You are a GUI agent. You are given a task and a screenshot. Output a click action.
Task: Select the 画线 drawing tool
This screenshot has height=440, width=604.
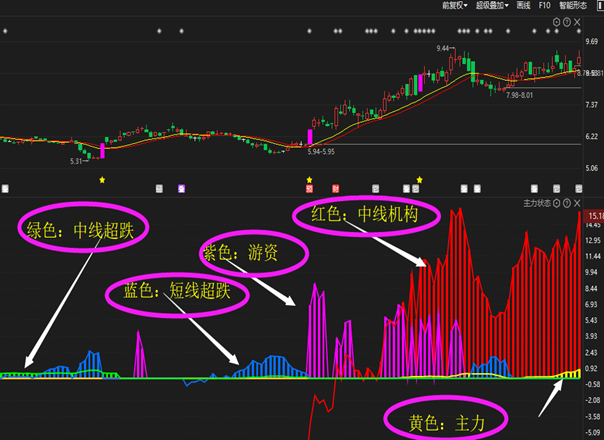523,5
